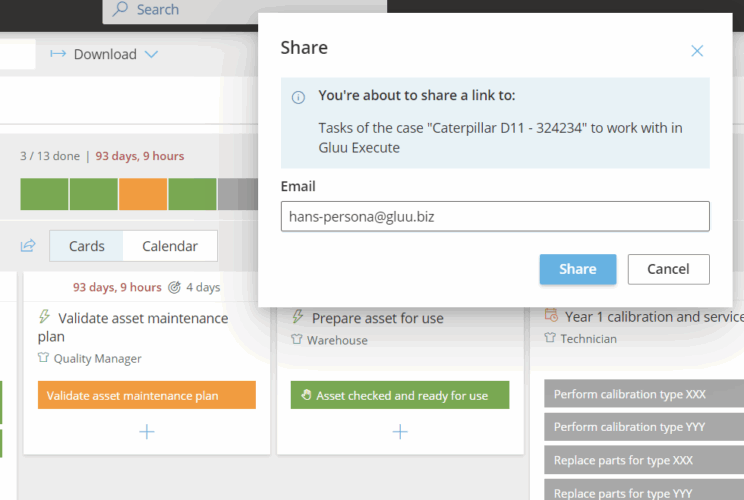Open the Asset checked and ready for use task
Screen dimensions: 744x500
[x=400, y=395]
